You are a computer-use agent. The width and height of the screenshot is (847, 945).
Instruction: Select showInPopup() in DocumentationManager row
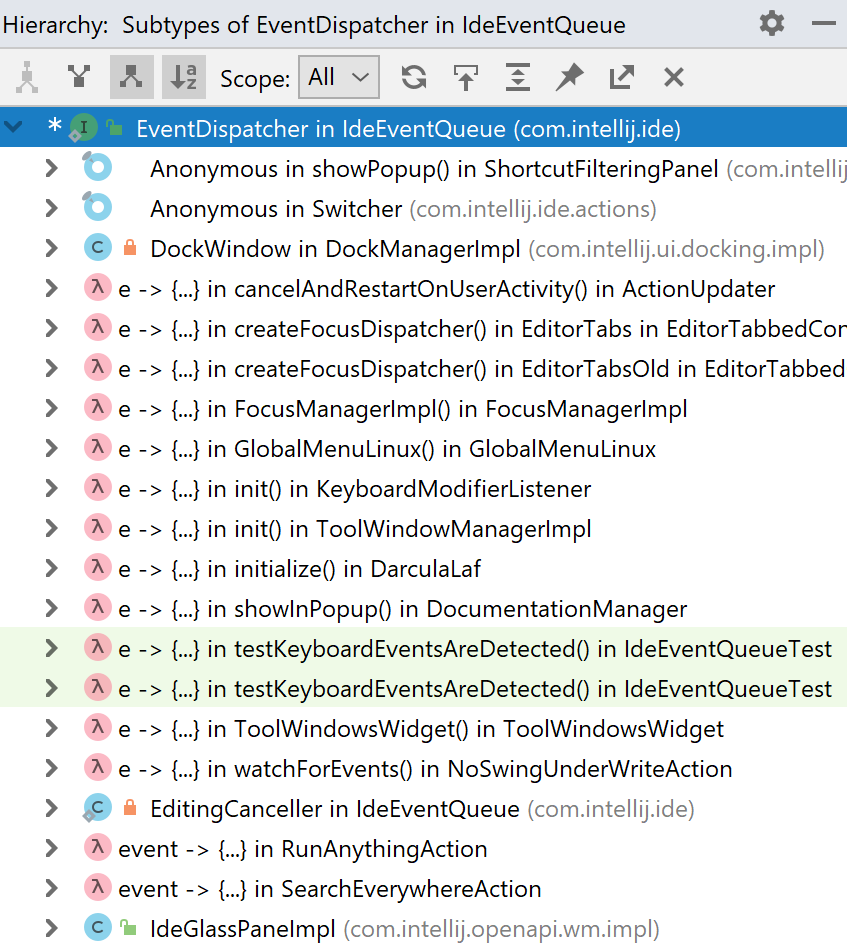423,608
